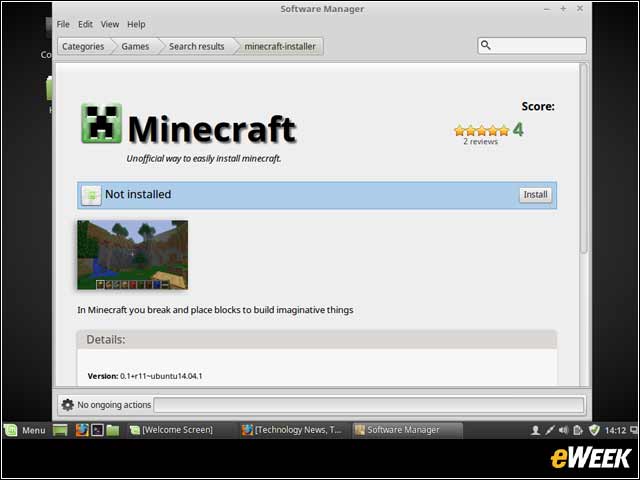Click into the software search field

pyautogui.click(x=532, y=46)
